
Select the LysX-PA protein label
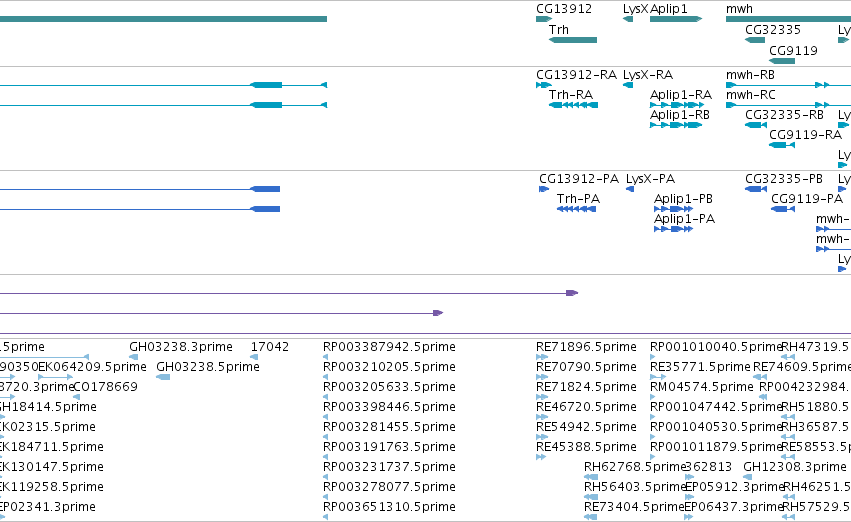650,179
